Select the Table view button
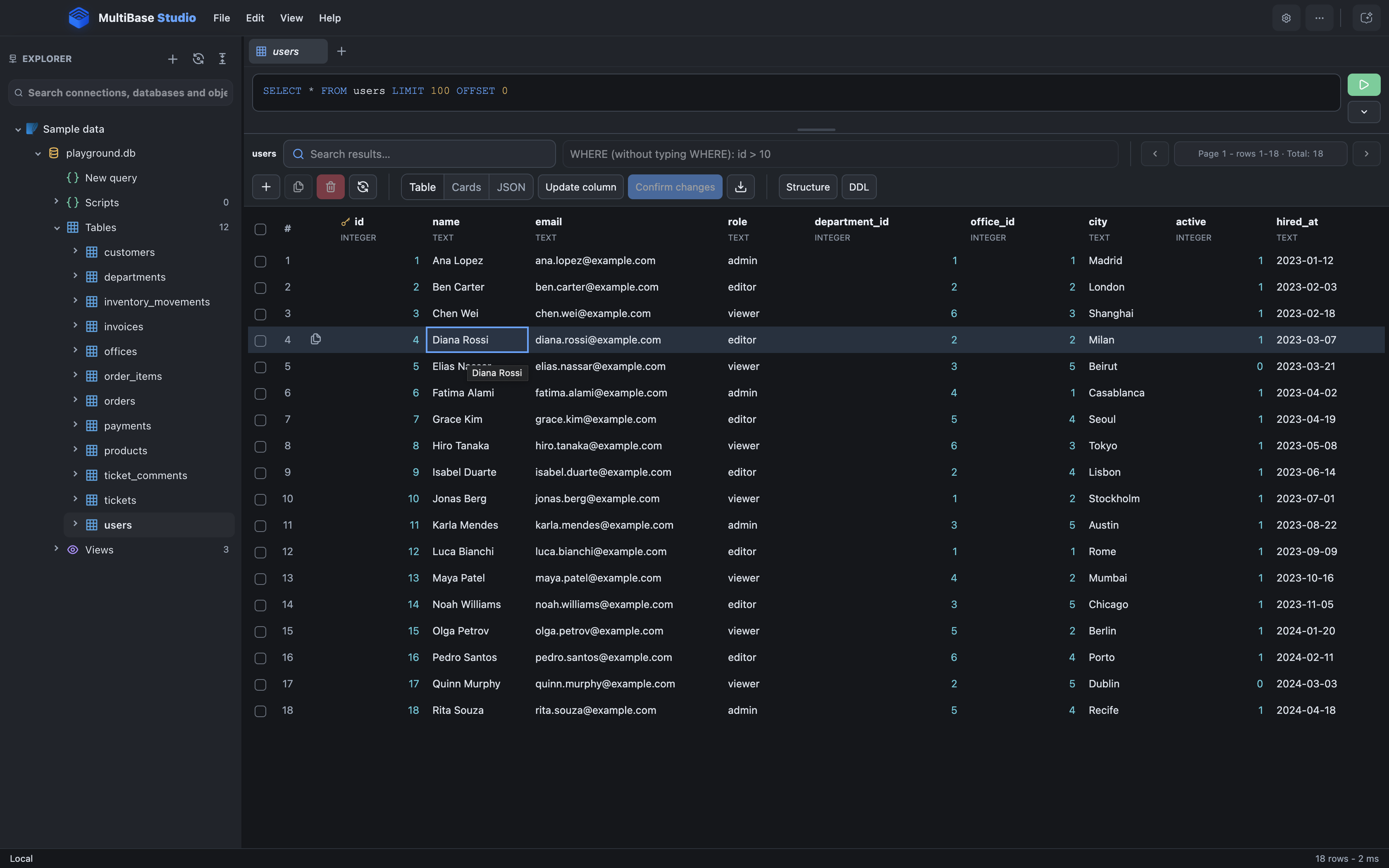This screenshot has width=1389, height=868. pos(422,187)
